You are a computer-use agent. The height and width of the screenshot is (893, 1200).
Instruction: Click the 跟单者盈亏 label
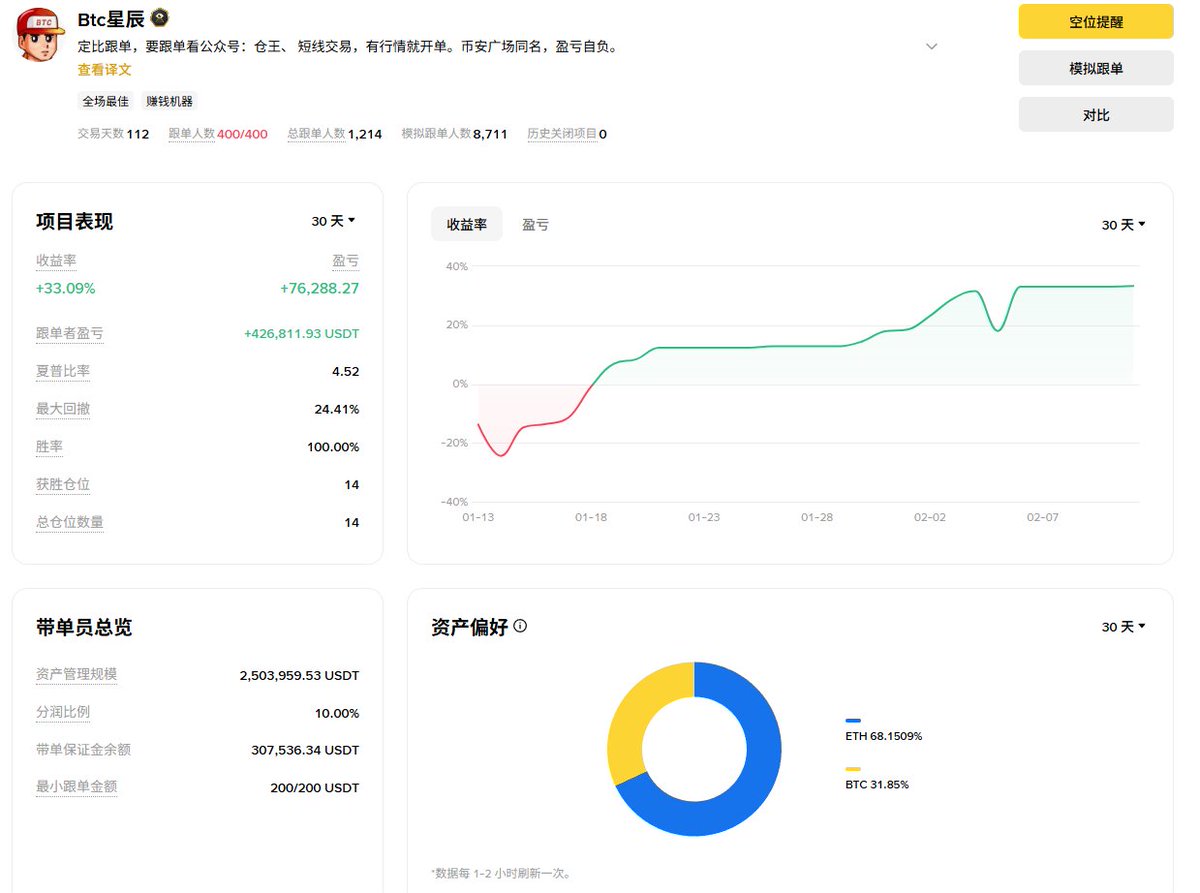[x=70, y=333]
